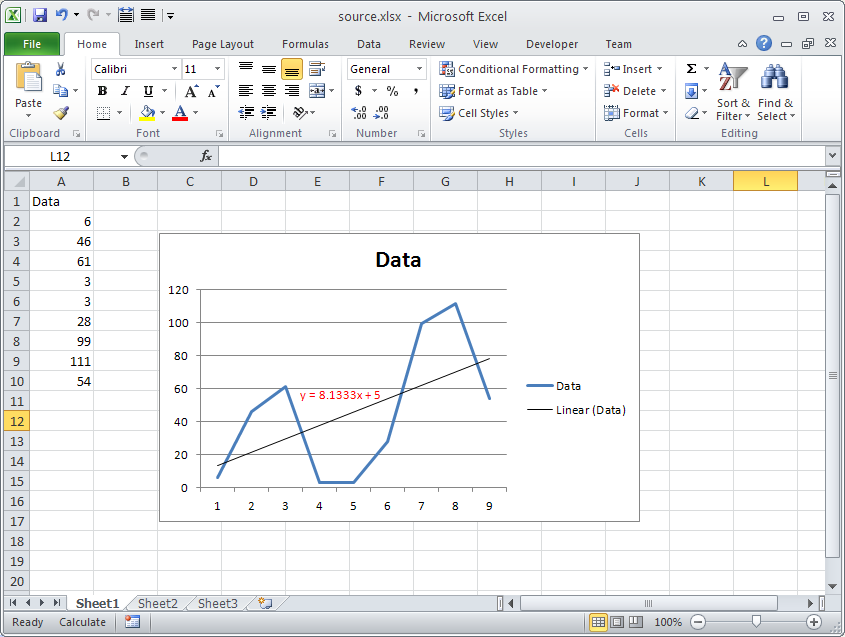
Task: Click the Sort & Filter icon
Action: click(x=733, y=92)
